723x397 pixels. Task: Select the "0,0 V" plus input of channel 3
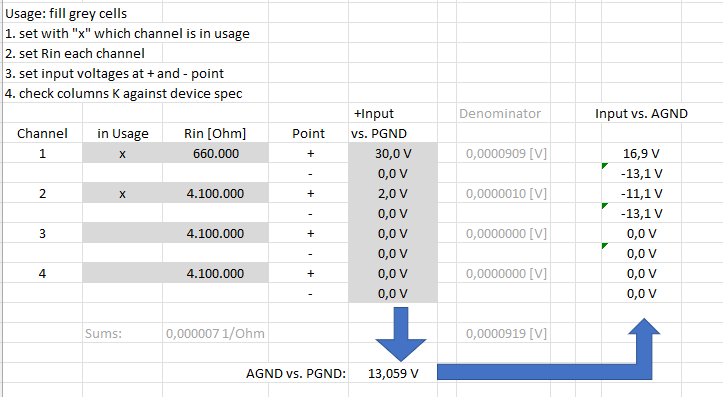click(393, 234)
